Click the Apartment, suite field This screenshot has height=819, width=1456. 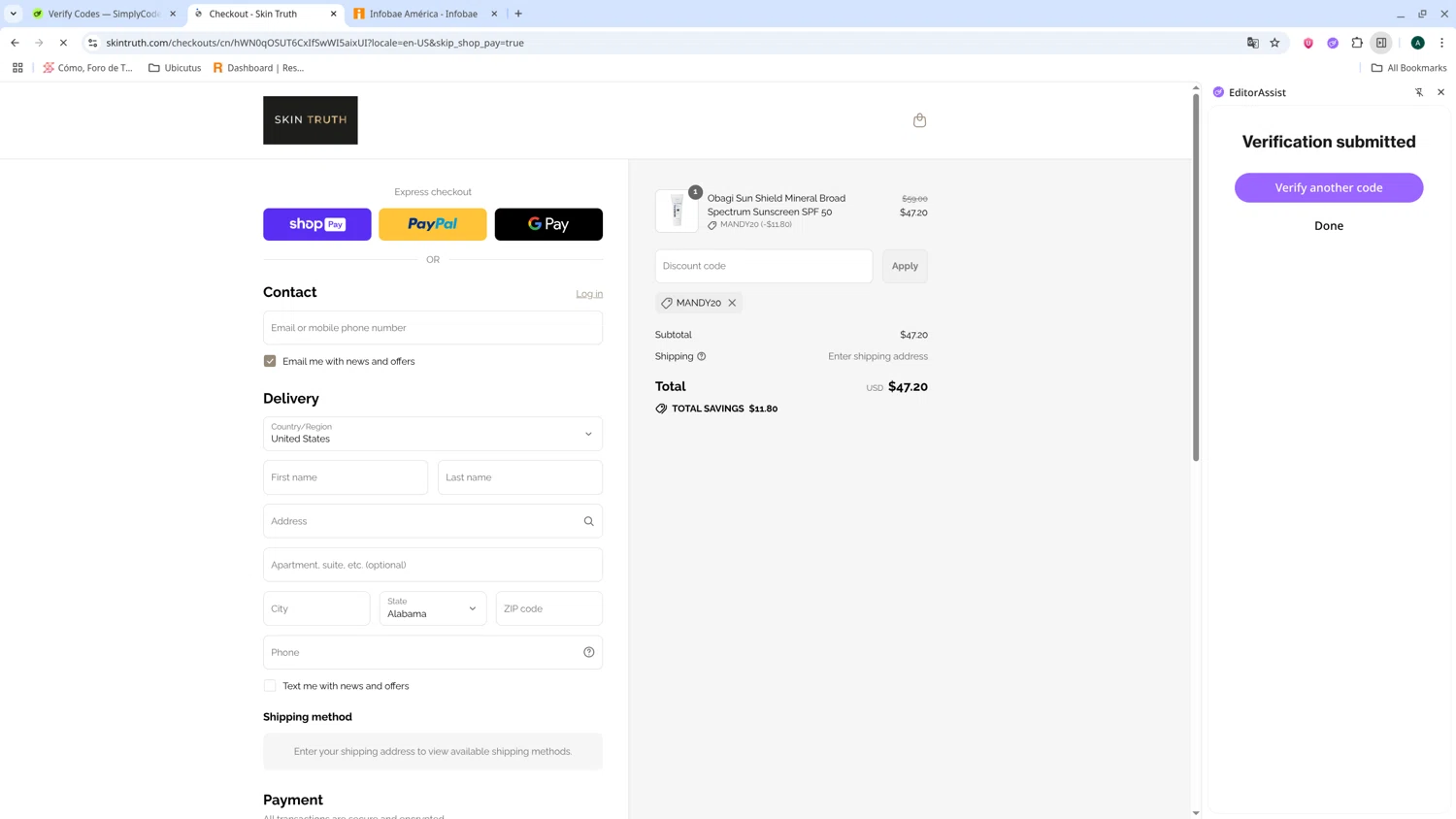coord(433,565)
